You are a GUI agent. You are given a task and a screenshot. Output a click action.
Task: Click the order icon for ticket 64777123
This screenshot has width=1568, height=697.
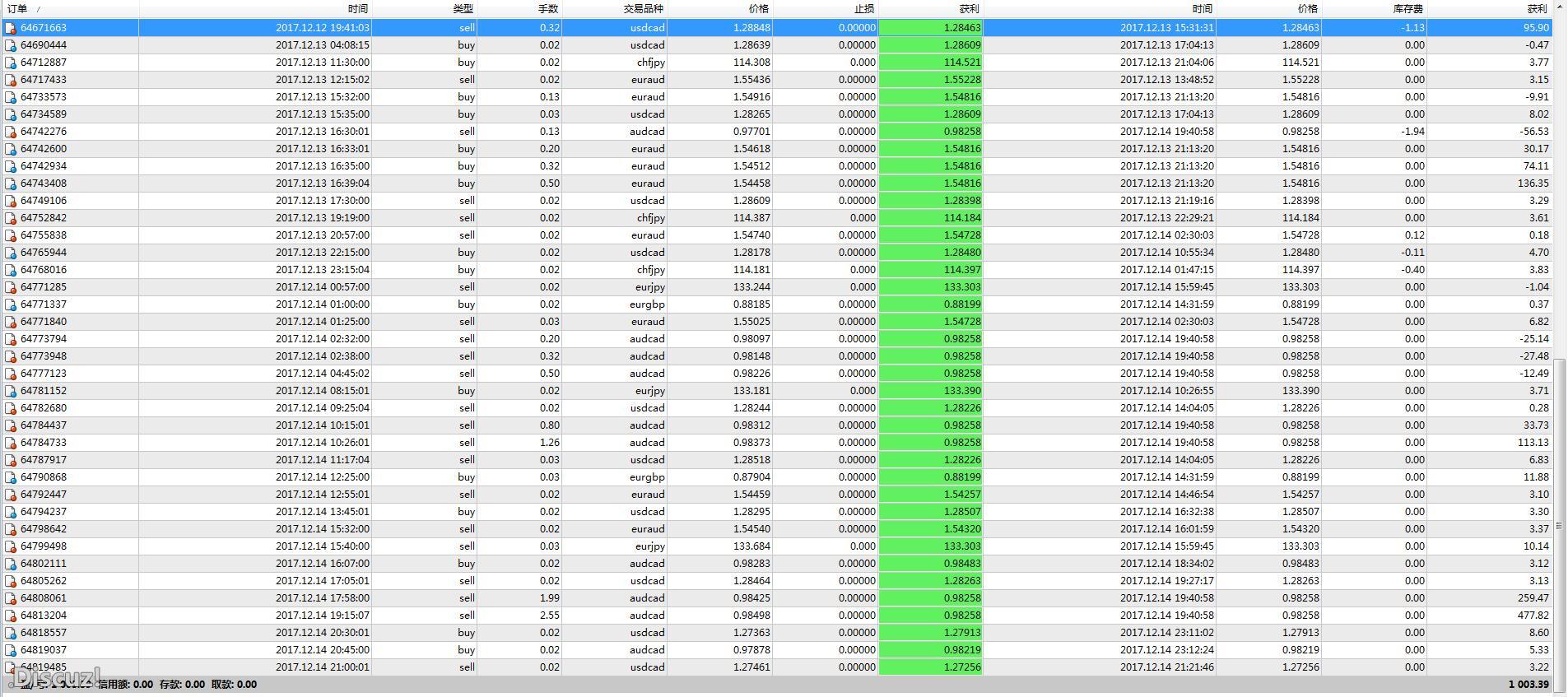click(11, 374)
